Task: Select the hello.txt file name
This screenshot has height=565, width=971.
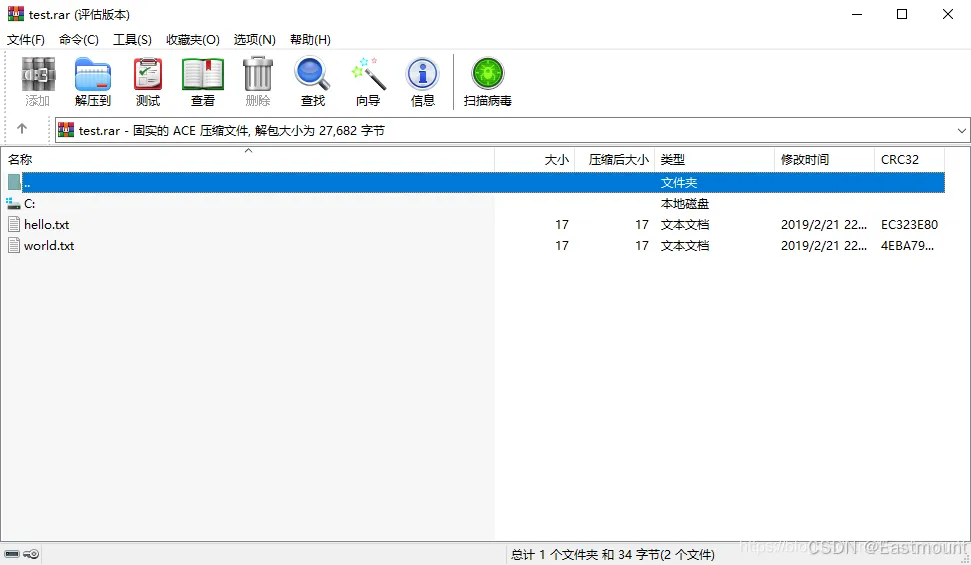Action: [x=47, y=224]
